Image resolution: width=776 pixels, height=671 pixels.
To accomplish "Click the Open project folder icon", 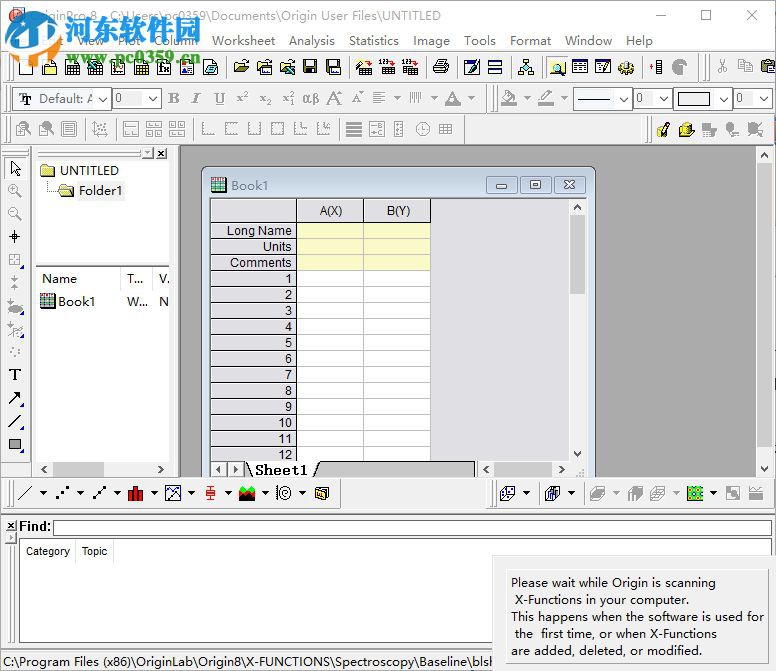I will point(241,66).
